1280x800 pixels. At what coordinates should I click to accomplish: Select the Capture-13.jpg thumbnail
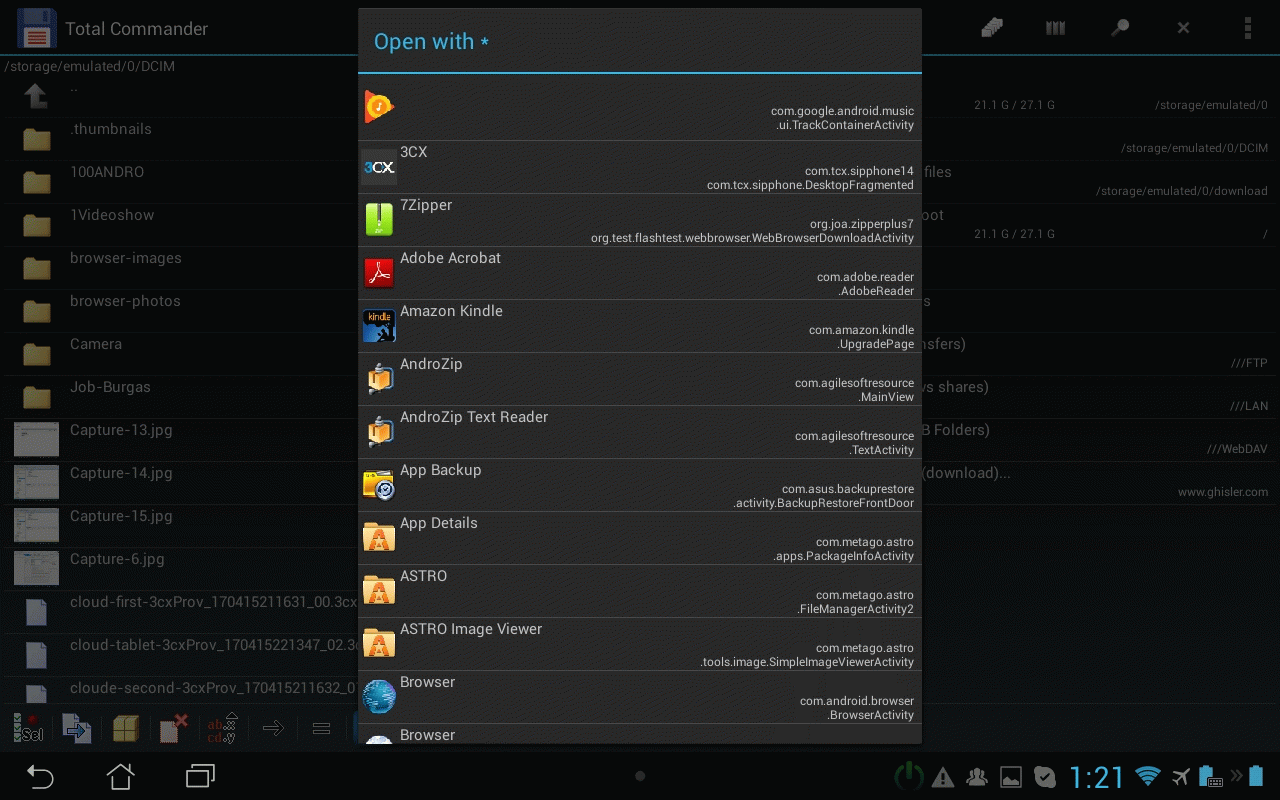[x=36, y=439]
